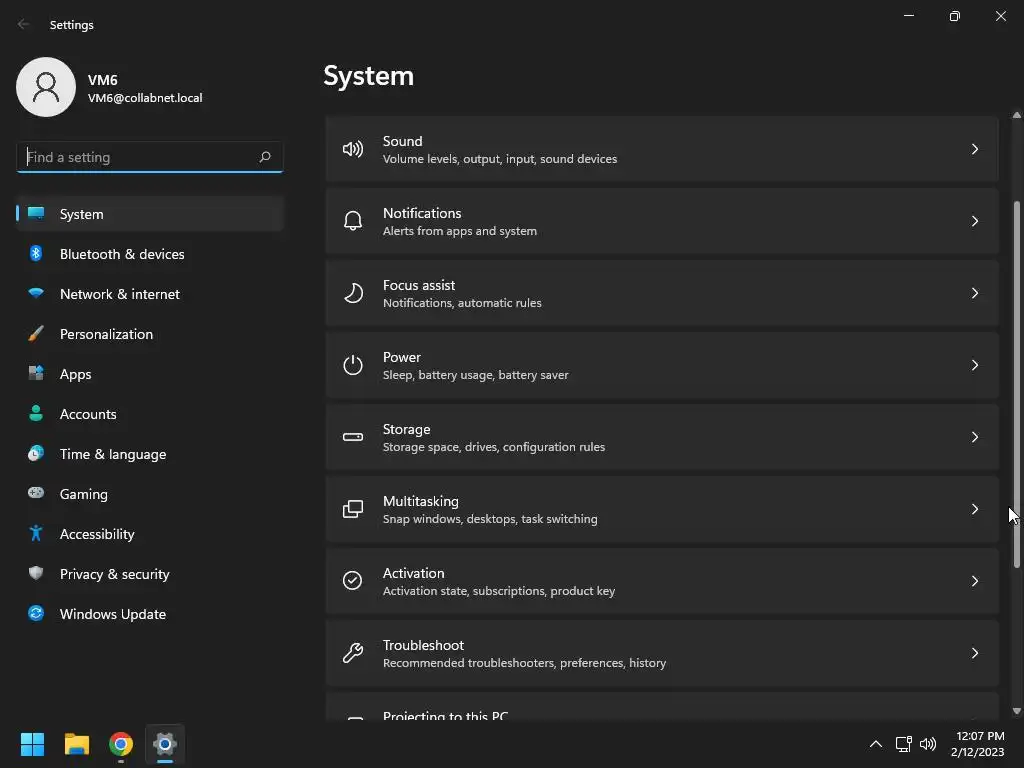
Task: Click the Troubleshoot wrench icon
Action: 353,653
